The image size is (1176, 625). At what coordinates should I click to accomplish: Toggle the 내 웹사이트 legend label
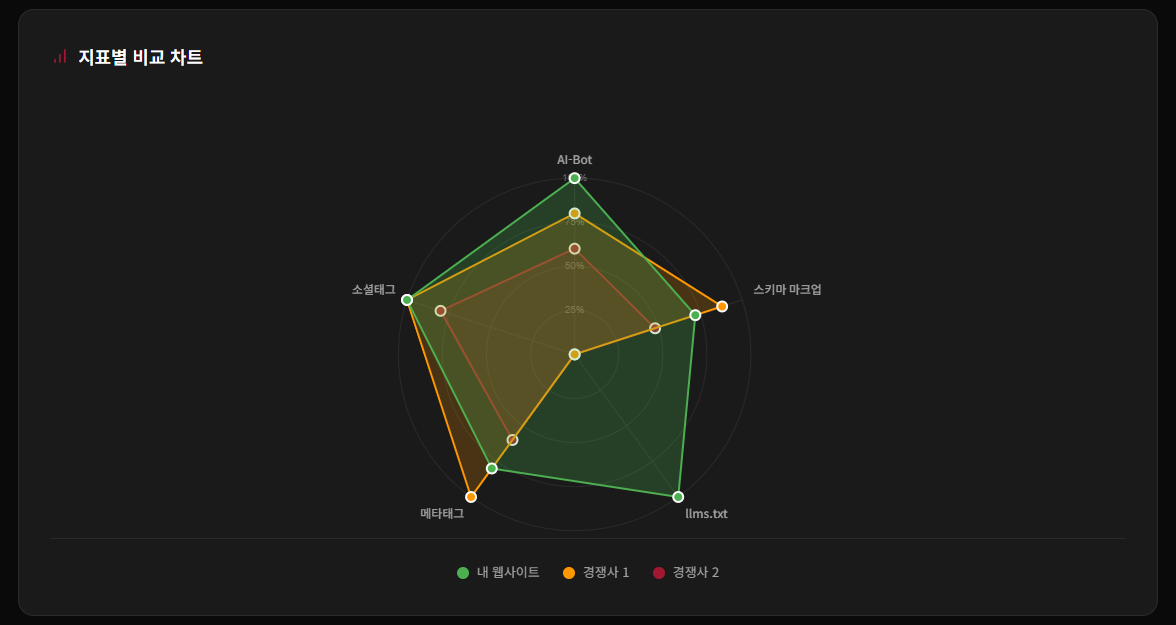(x=508, y=572)
